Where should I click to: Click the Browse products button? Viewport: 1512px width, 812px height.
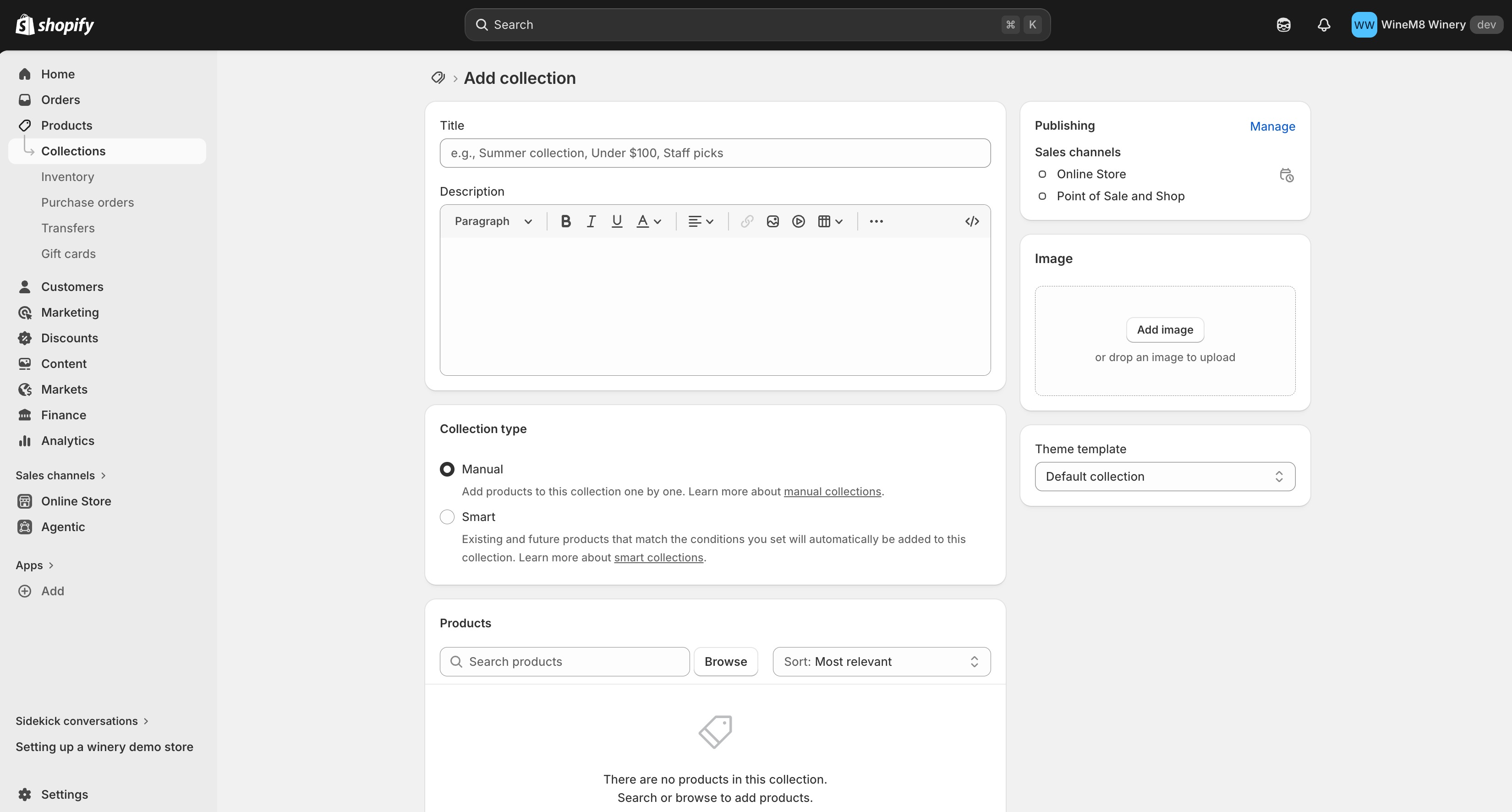pos(725,662)
